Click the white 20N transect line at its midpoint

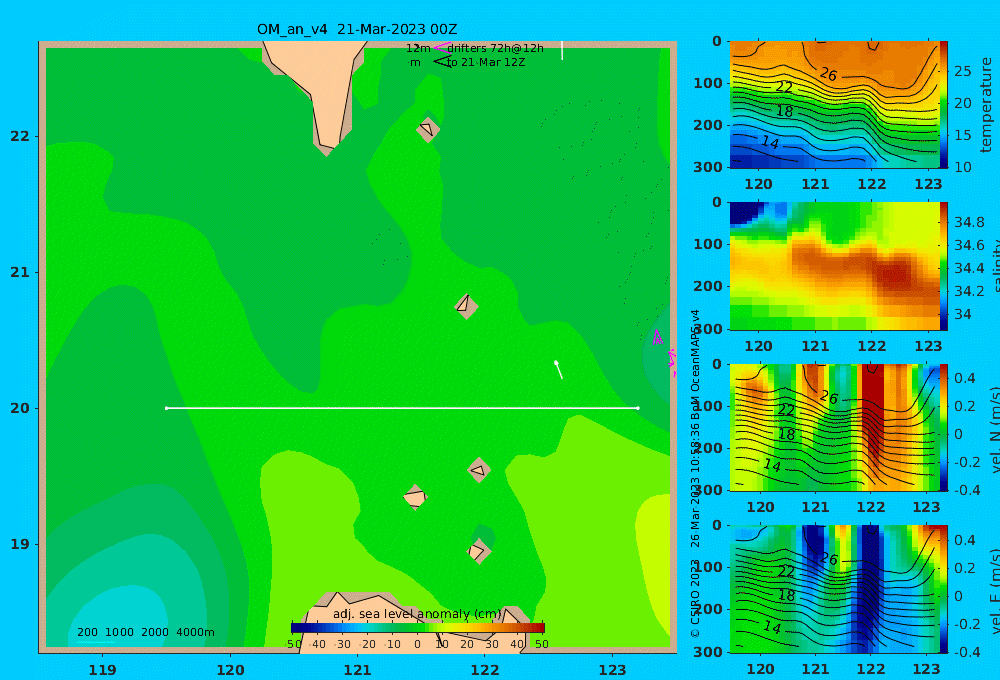pos(402,408)
